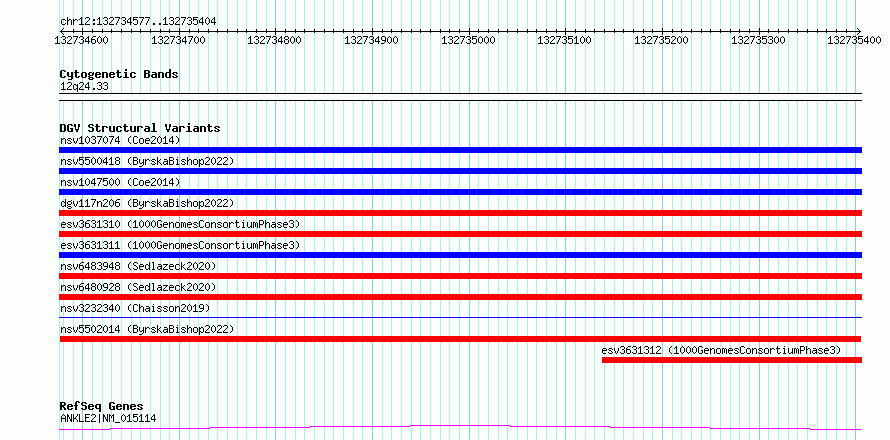This screenshot has width=890, height=440.
Task: Select the blue bar under esv3631311
Action: pyautogui.click(x=461, y=255)
